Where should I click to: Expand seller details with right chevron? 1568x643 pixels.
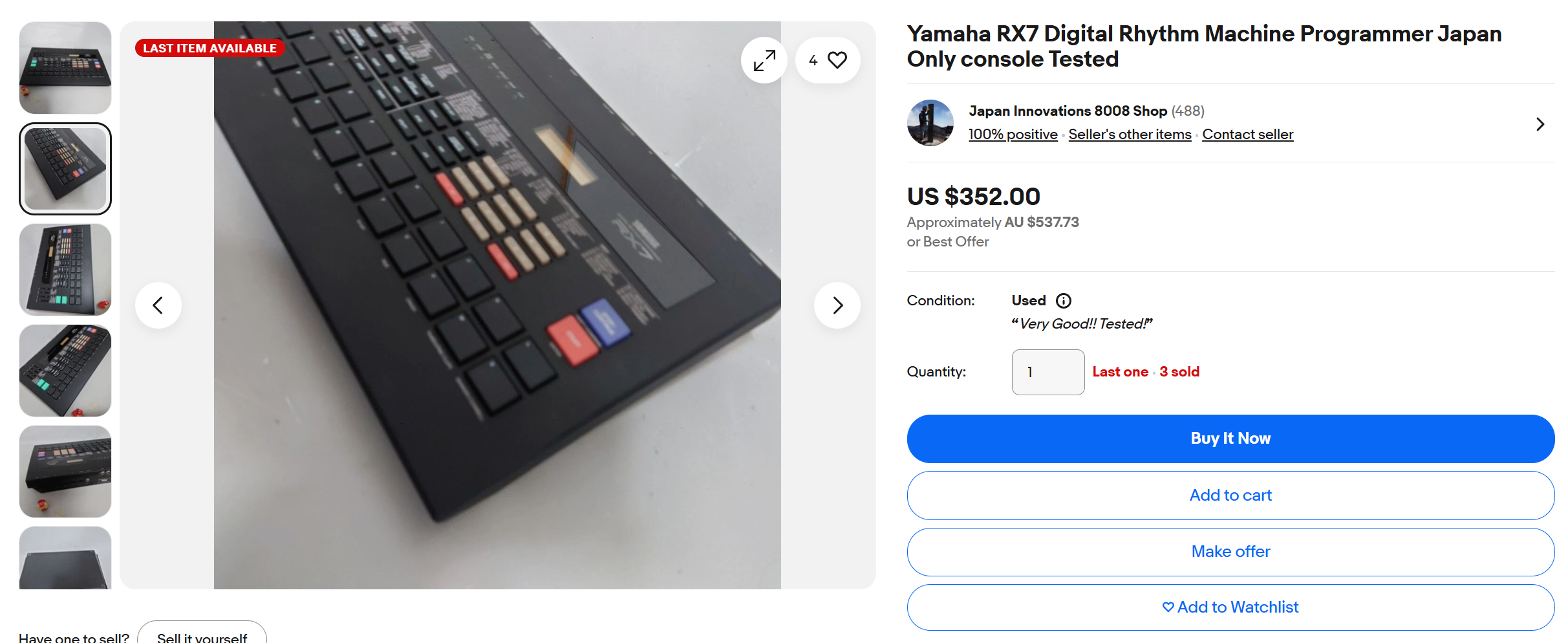[1540, 124]
